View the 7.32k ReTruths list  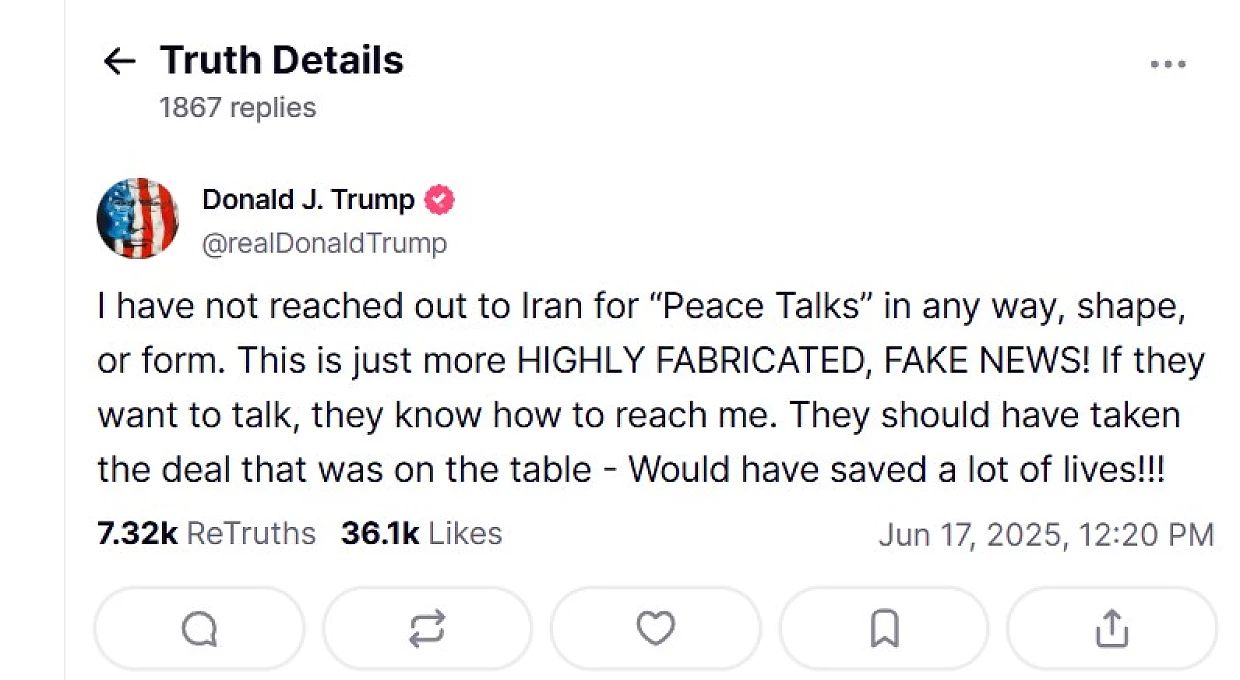[x=206, y=533]
